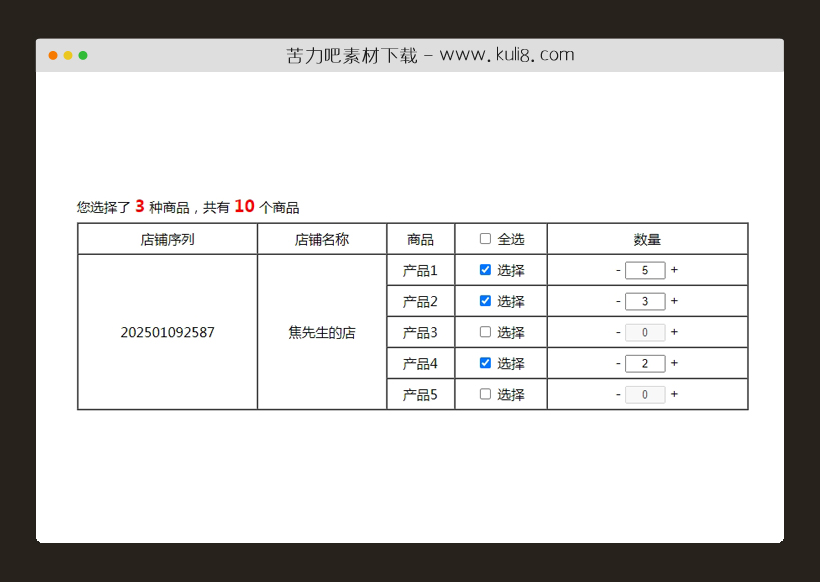Click the 数量 column header
Viewport: 820px width, 582px height.
(x=648, y=238)
